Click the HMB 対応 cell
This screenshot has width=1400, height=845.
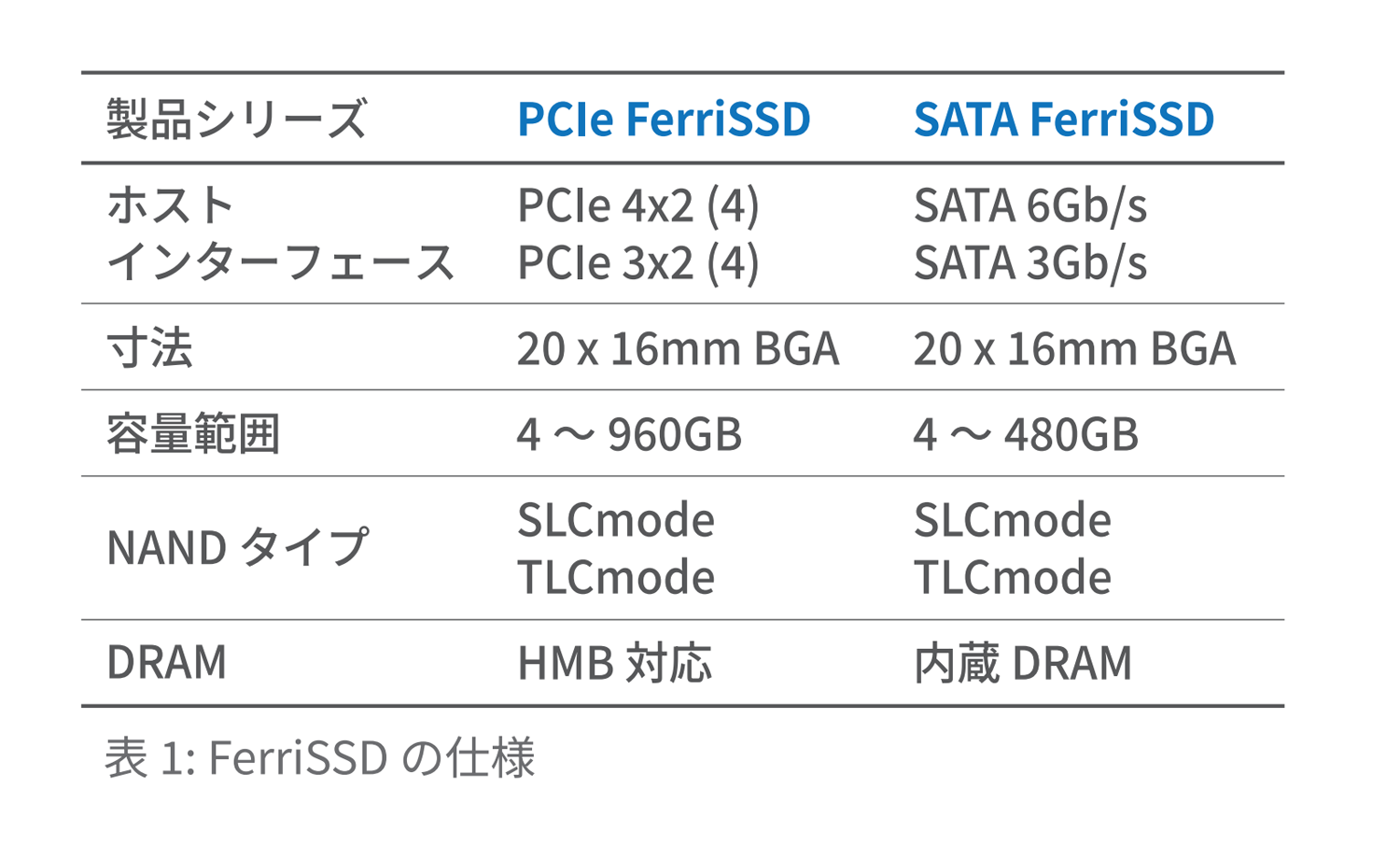click(614, 663)
